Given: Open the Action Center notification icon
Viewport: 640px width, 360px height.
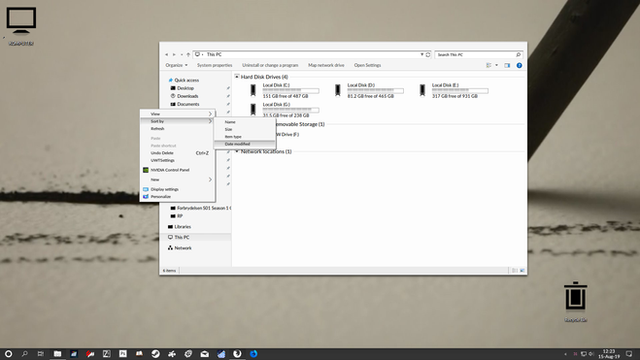Looking at the screenshot, I should 629,354.
